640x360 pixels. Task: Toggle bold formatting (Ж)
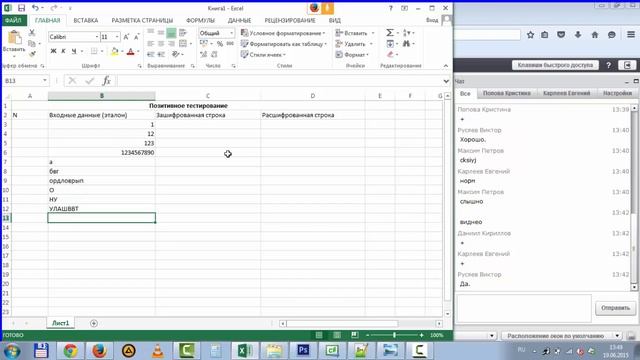click(53, 51)
